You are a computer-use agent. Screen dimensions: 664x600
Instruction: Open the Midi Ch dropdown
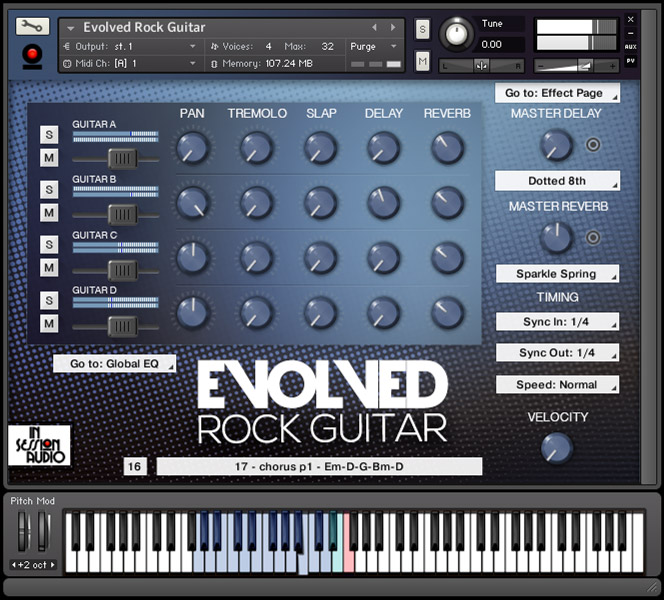pyautogui.click(x=129, y=64)
